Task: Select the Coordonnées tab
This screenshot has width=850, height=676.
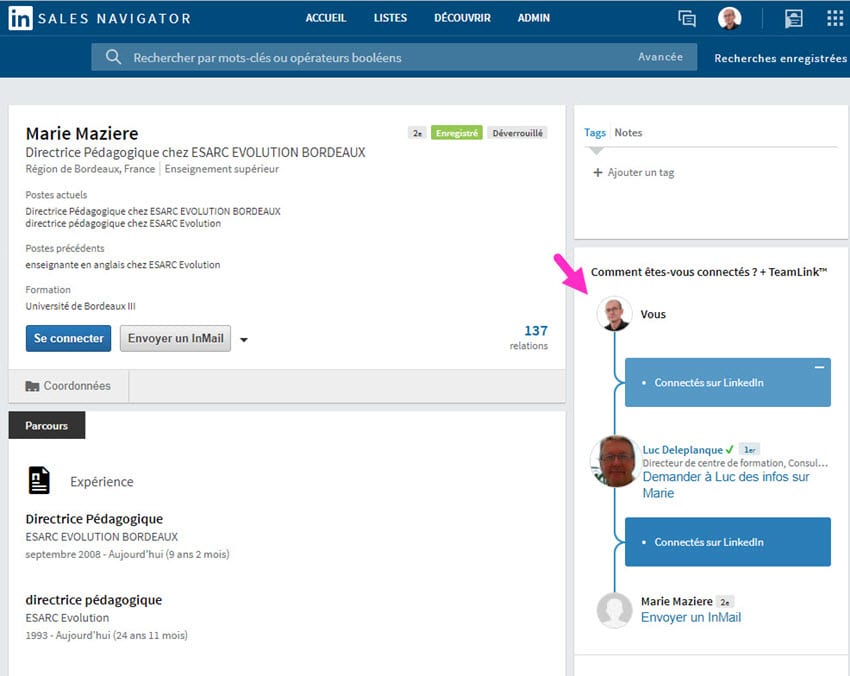Action: point(68,386)
